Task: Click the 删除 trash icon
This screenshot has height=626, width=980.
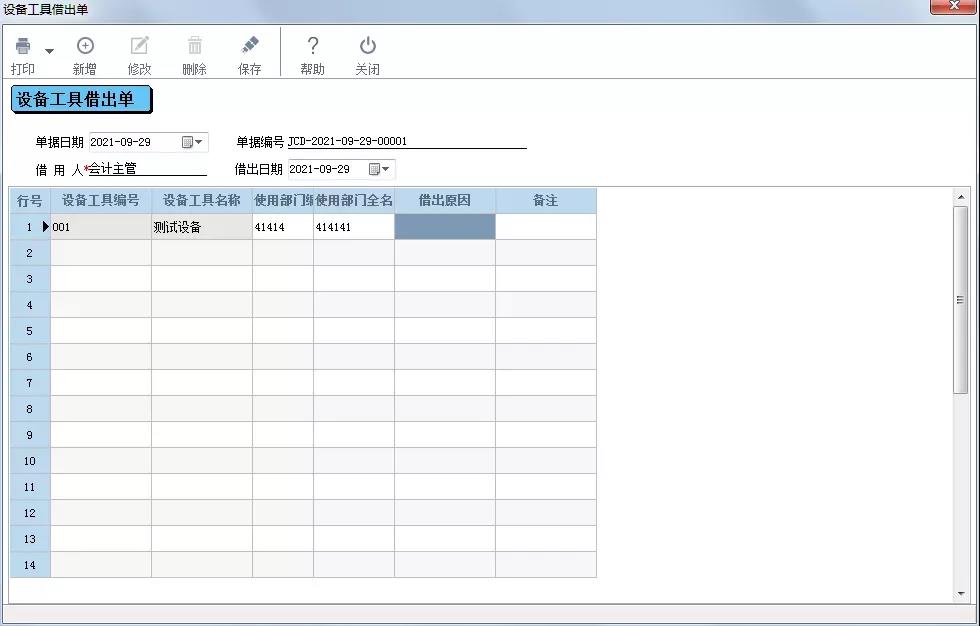Action: [195, 46]
